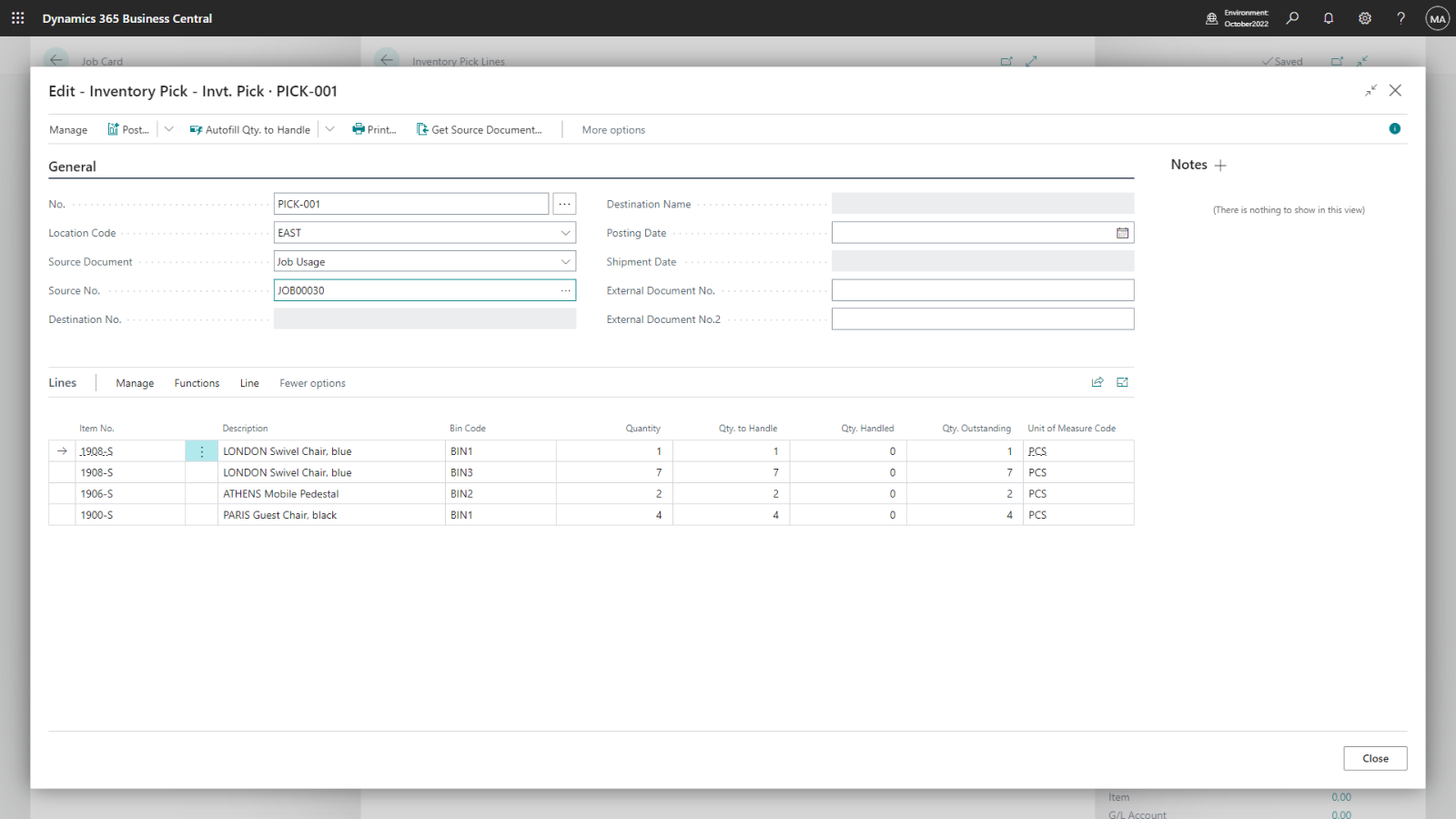
Task: Expand Autofill Qty. to Handle dropdown arrow
Action: pyautogui.click(x=329, y=129)
